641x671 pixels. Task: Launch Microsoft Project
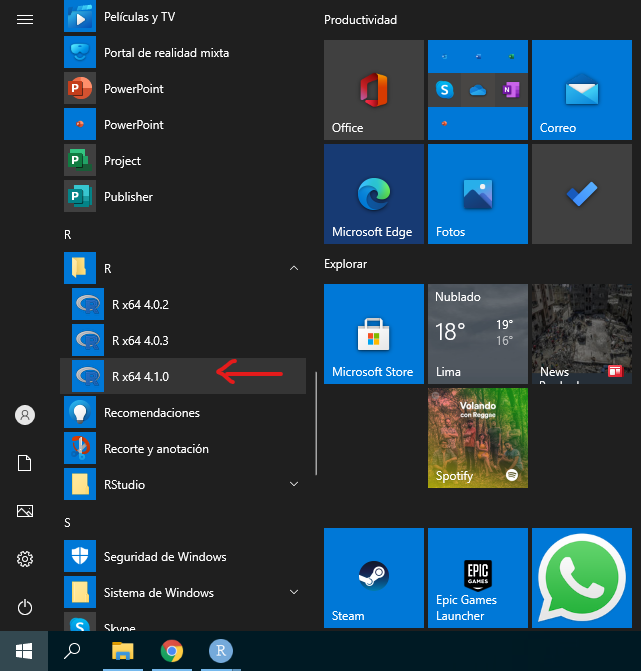pyautogui.click(x=184, y=160)
